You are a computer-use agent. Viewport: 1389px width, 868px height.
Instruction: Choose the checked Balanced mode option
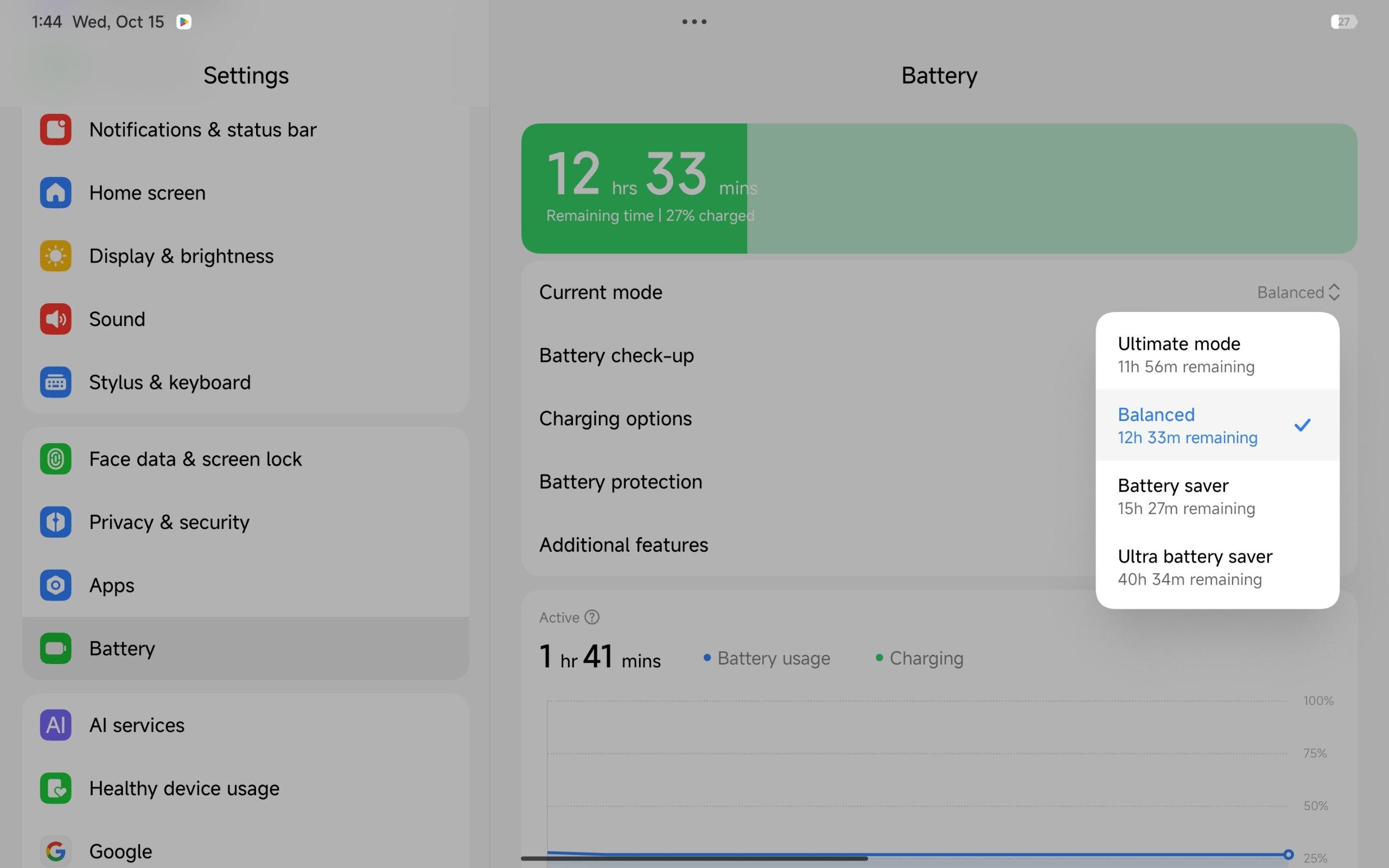[1217, 425]
